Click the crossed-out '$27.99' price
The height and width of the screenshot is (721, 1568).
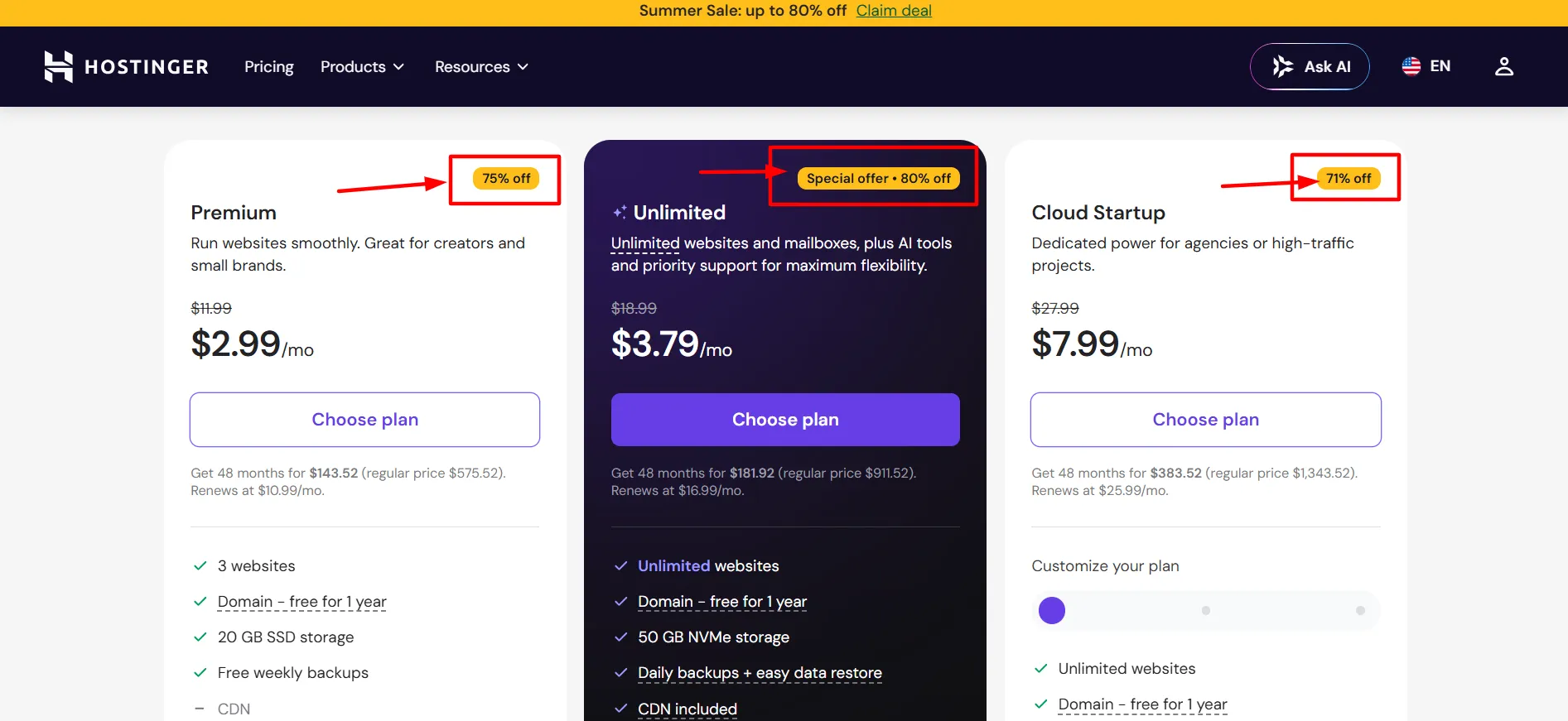(x=1055, y=309)
